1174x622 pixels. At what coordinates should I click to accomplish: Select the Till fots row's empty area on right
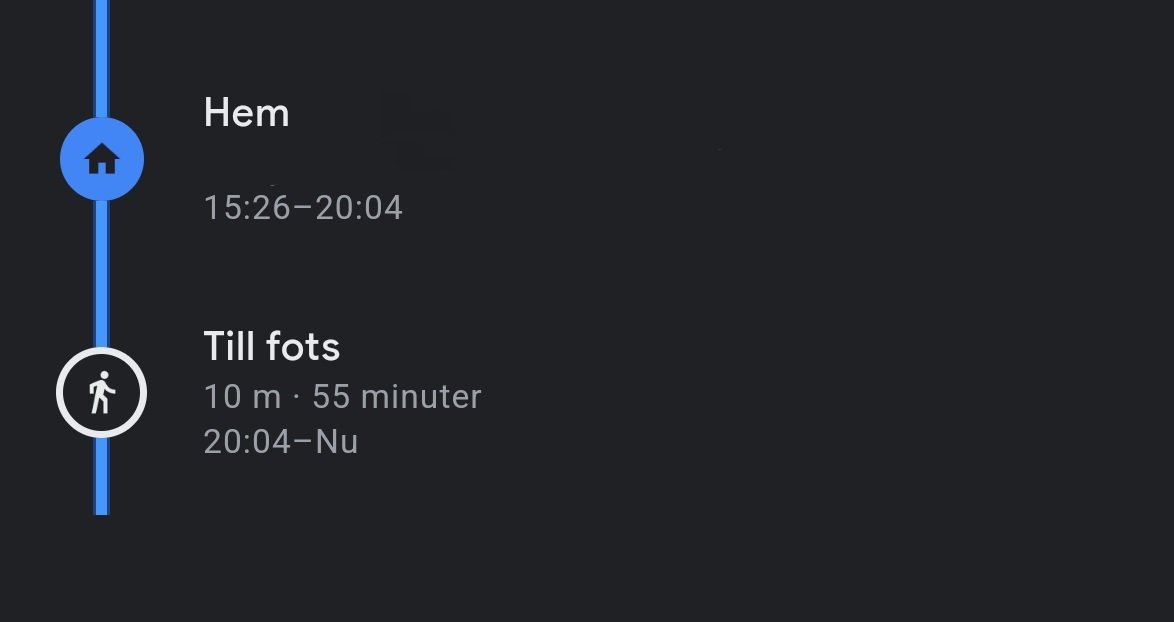point(824,392)
